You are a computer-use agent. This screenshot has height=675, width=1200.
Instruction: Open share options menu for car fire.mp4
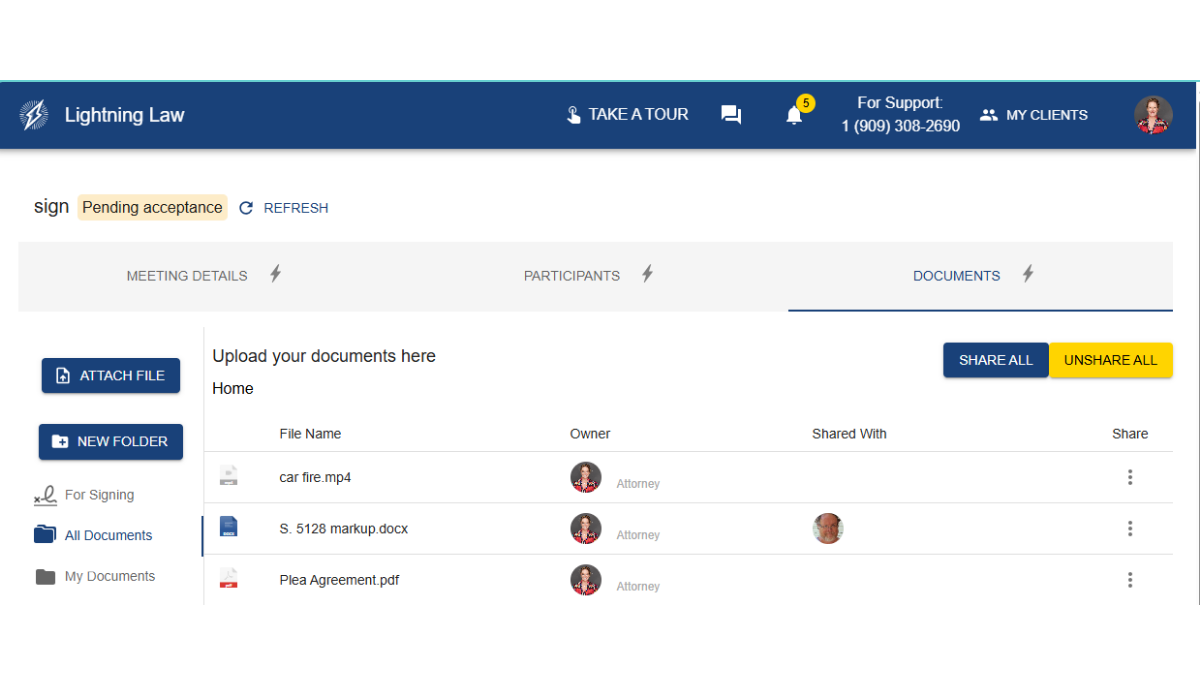click(1130, 477)
